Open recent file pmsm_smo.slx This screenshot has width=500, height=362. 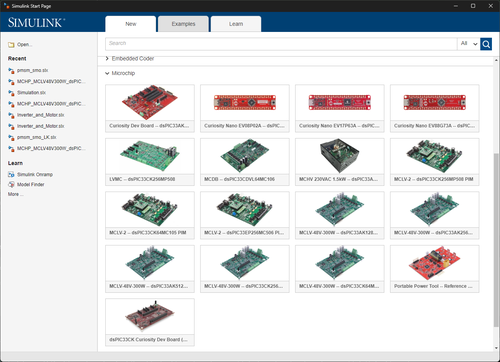[33, 70]
